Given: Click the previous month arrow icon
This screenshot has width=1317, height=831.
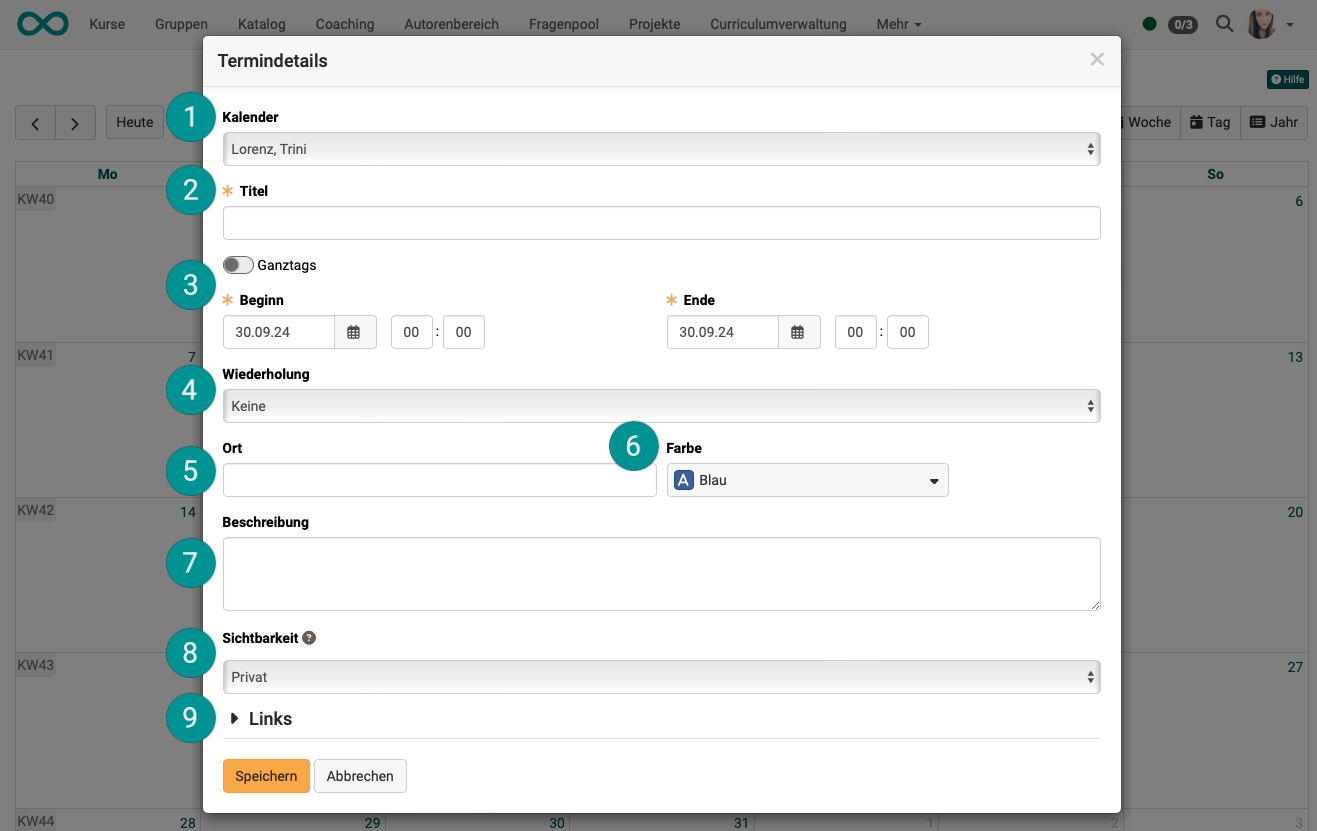Looking at the screenshot, I should point(35,123).
